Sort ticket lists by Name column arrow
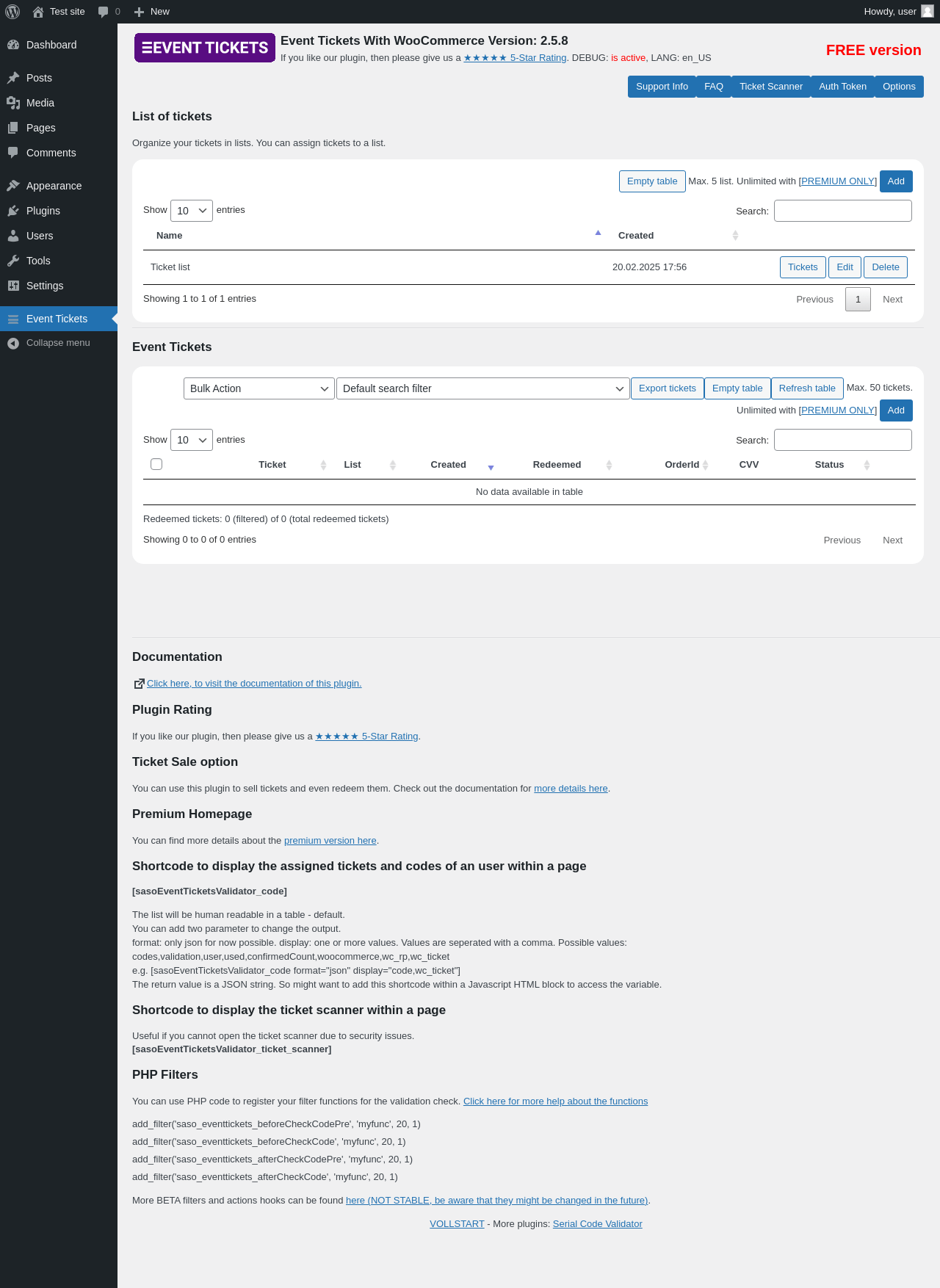Viewport: 940px width, 1288px height. (598, 233)
